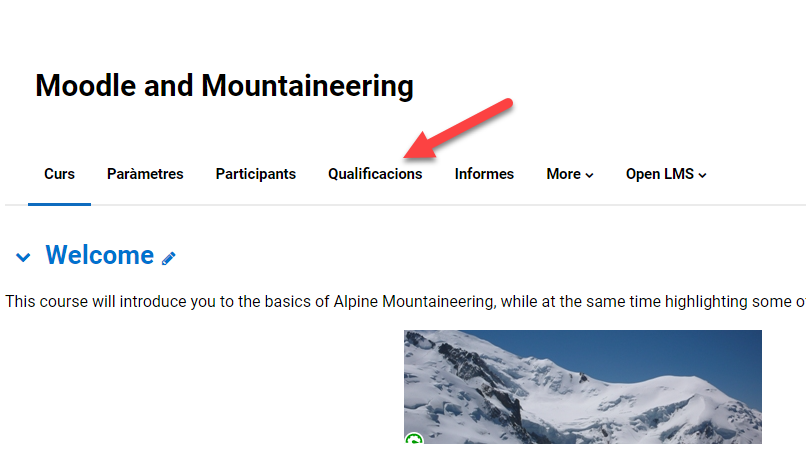Click the Moodle and Mountaineering course title

point(224,86)
